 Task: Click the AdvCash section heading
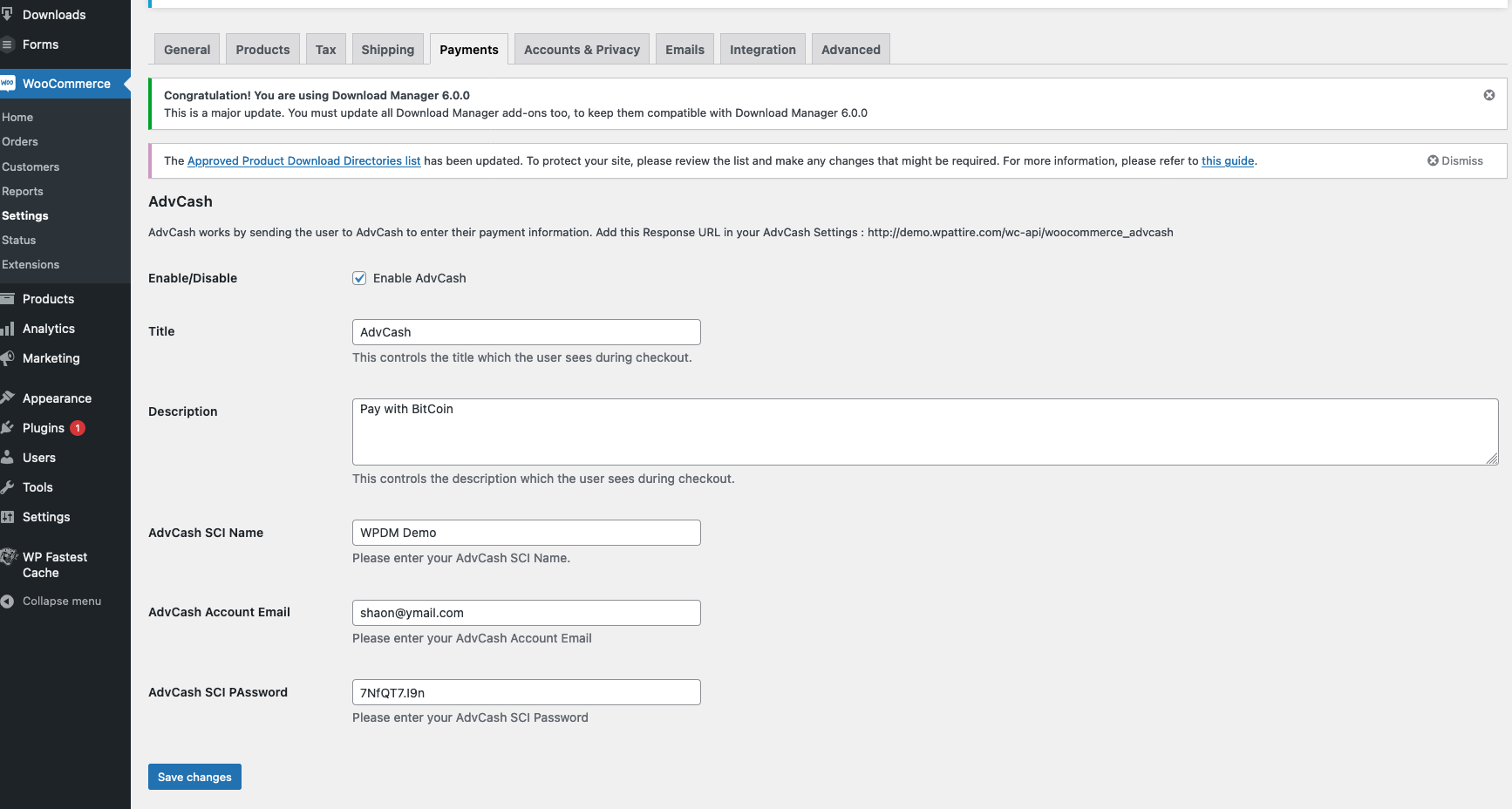click(x=180, y=201)
